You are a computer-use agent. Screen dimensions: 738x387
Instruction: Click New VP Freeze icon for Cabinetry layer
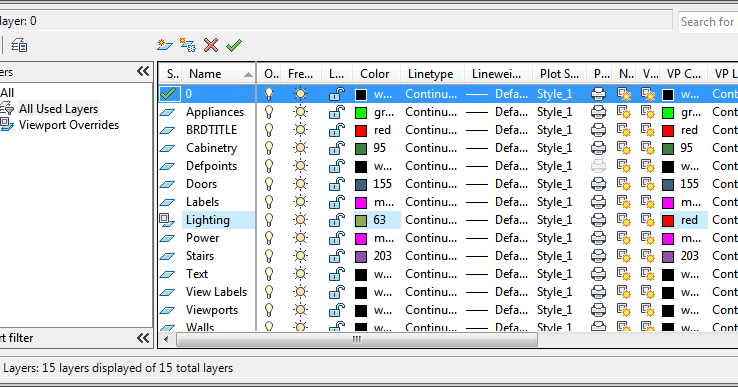[x=624, y=148]
